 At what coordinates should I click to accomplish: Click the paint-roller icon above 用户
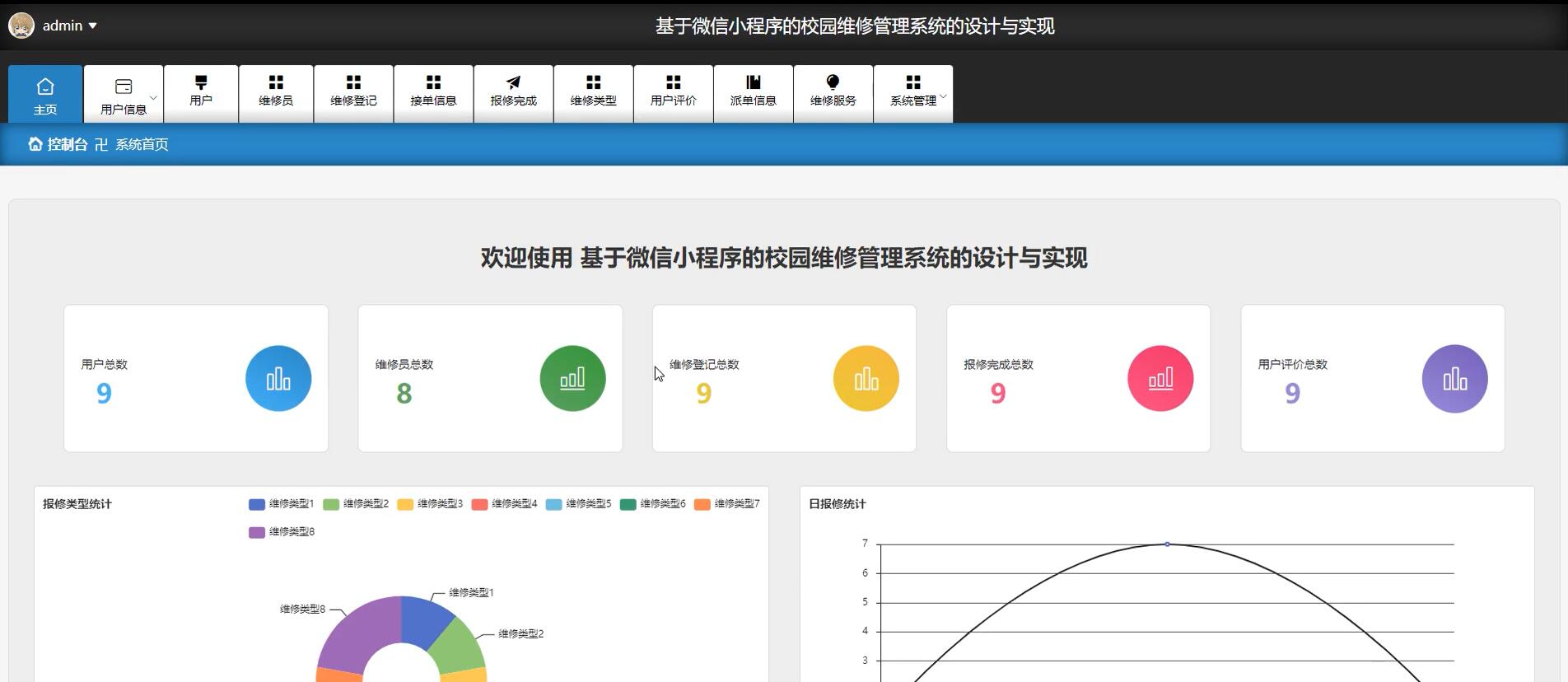[x=201, y=82]
